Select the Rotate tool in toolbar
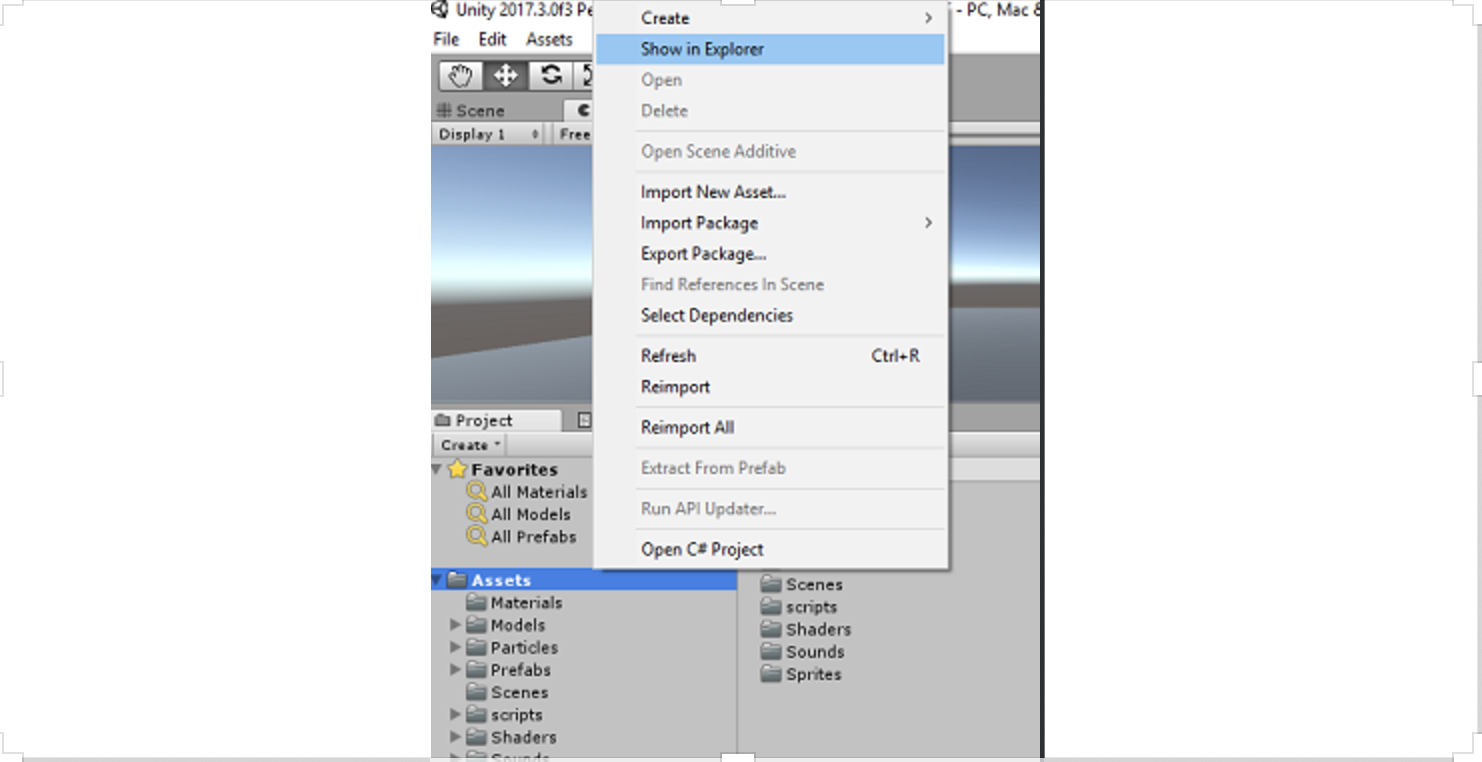 551,76
